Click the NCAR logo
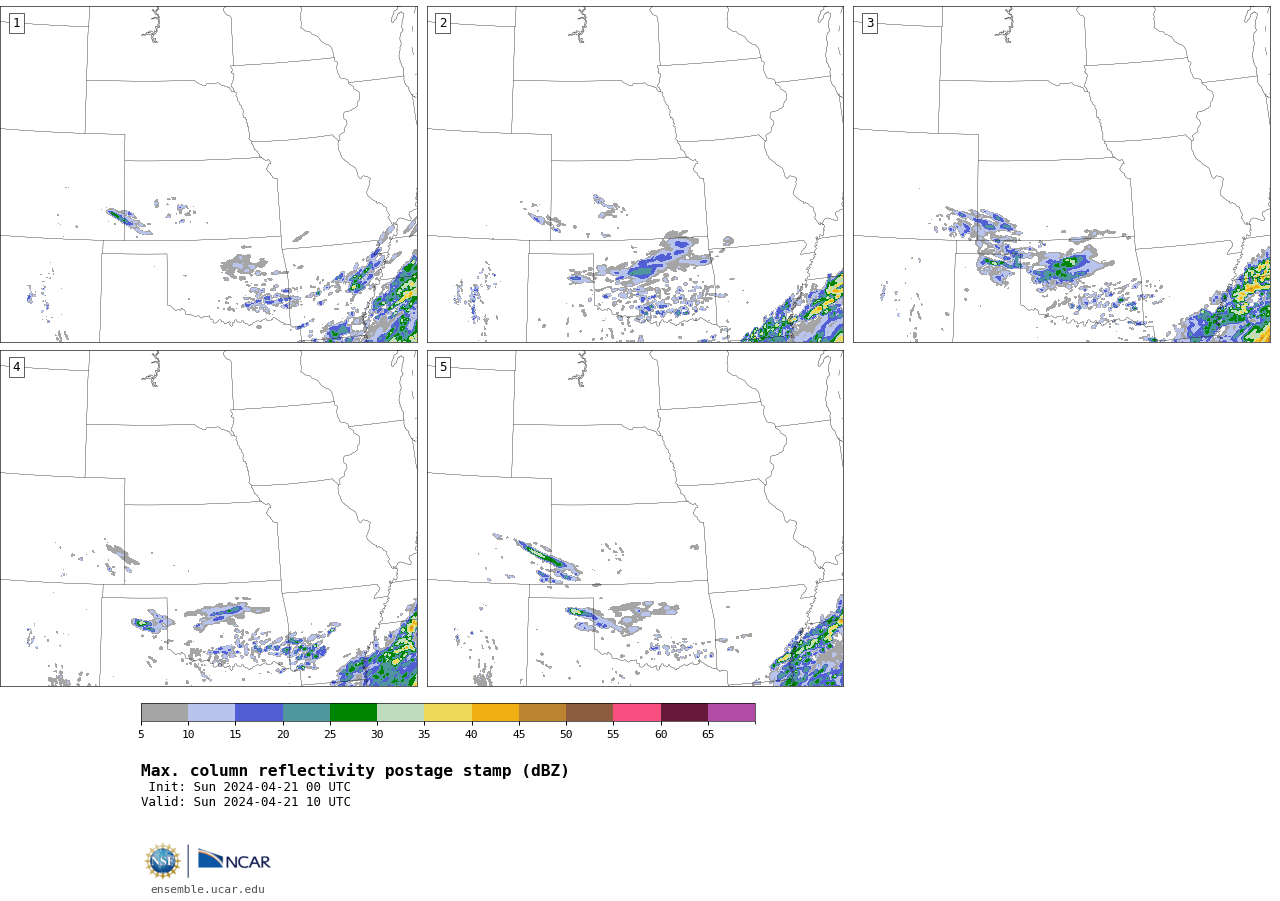The image size is (1280, 901). pyautogui.click(x=234, y=860)
